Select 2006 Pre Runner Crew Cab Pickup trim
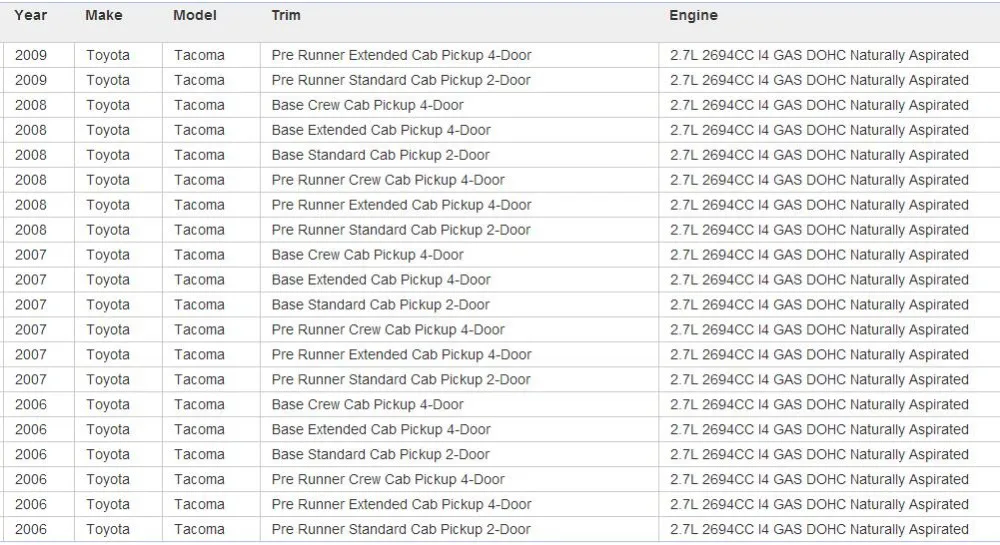This screenshot has height=545, width=1000. tap(388, 479)
